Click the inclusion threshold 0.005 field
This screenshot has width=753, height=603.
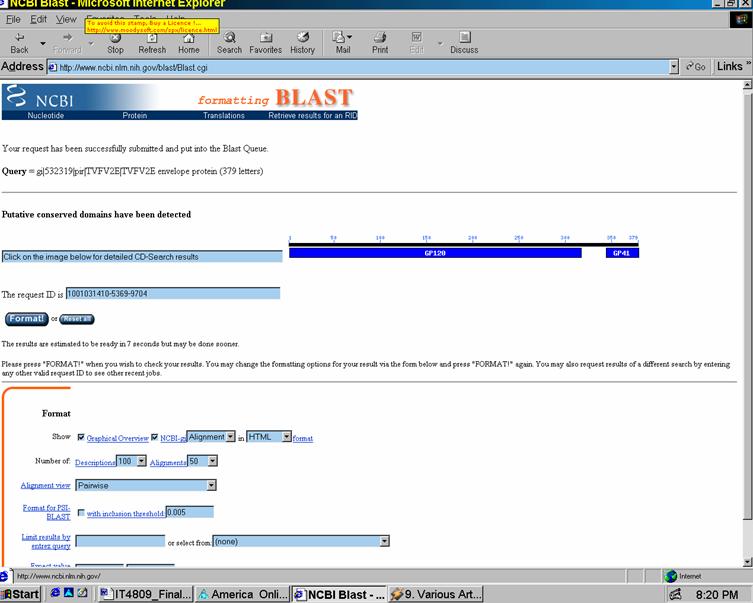tap(190, 512)
